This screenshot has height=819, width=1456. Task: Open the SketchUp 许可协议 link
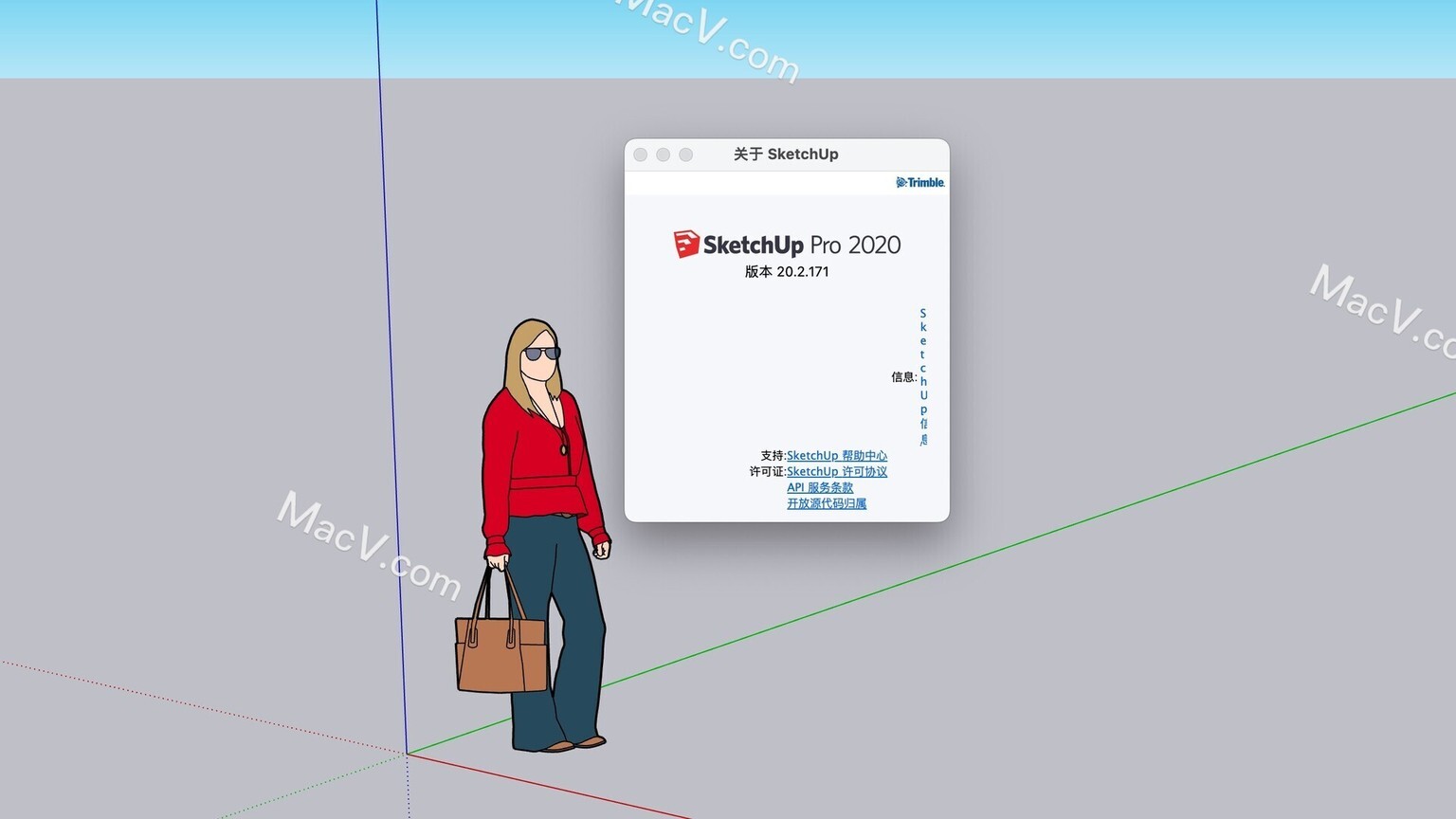(x=837, y=472)
